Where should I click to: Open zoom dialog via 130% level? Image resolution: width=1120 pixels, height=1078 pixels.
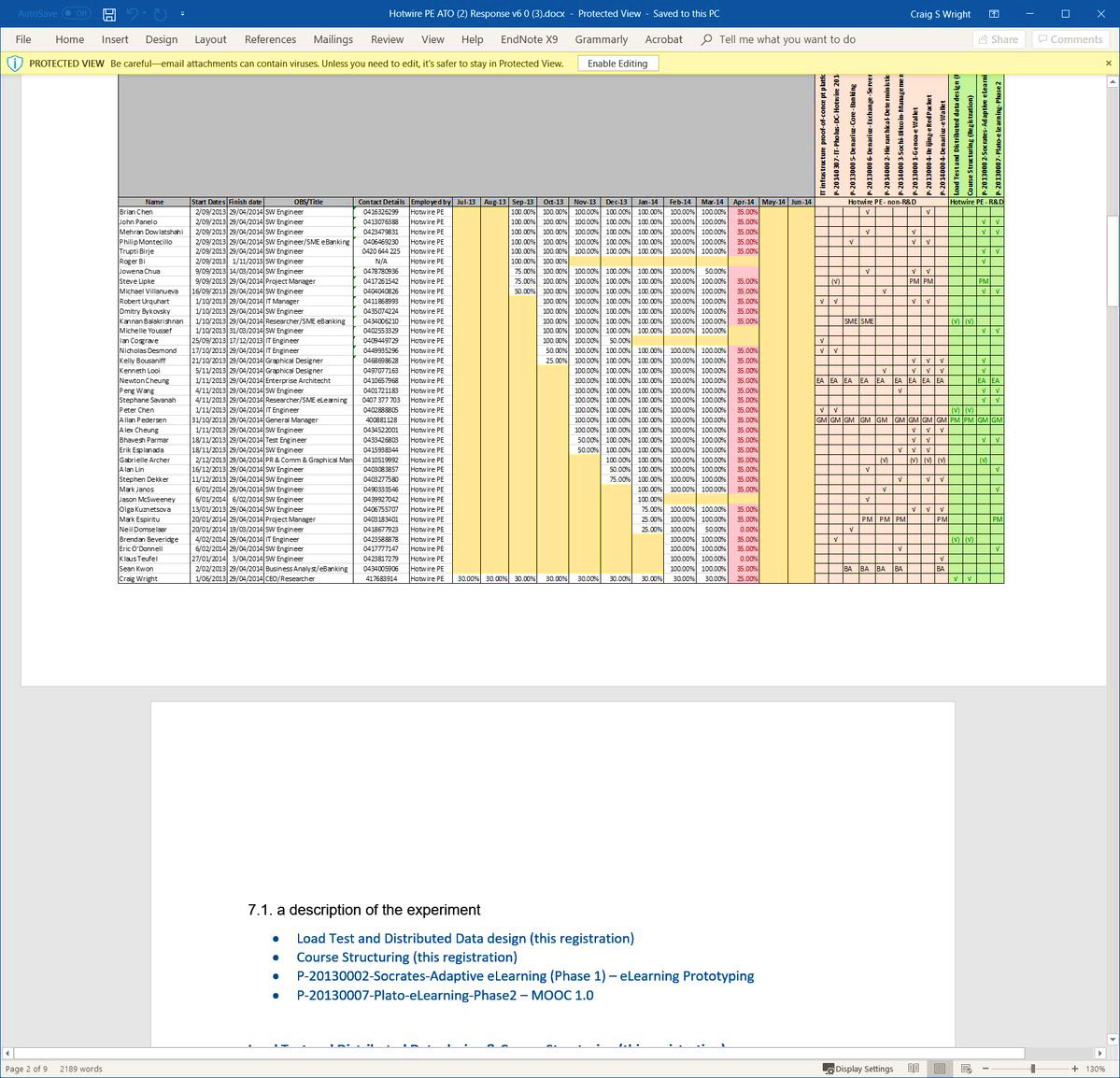(1095, 1069)
